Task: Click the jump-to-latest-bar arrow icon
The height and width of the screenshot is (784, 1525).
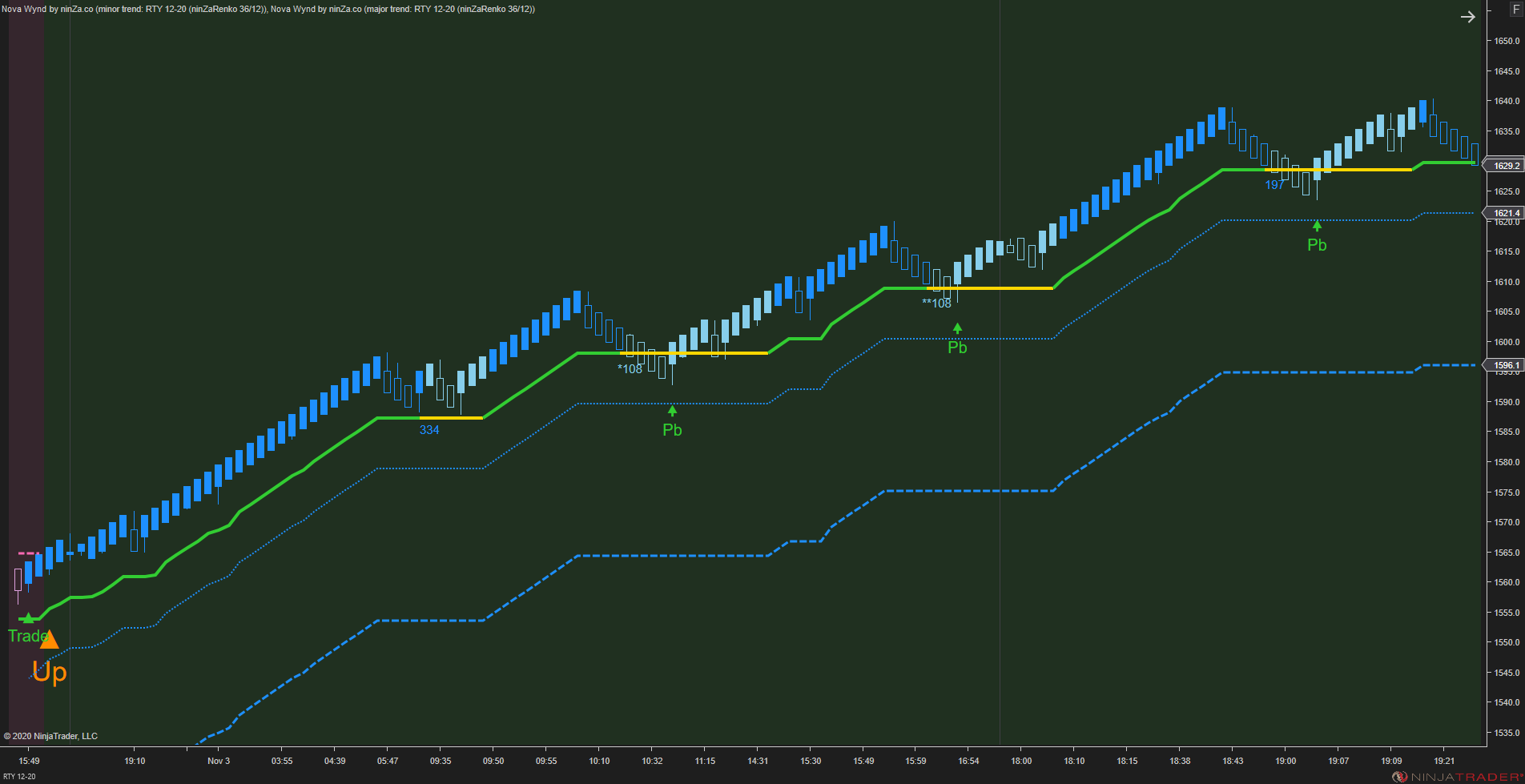Action: point(1468,16)
